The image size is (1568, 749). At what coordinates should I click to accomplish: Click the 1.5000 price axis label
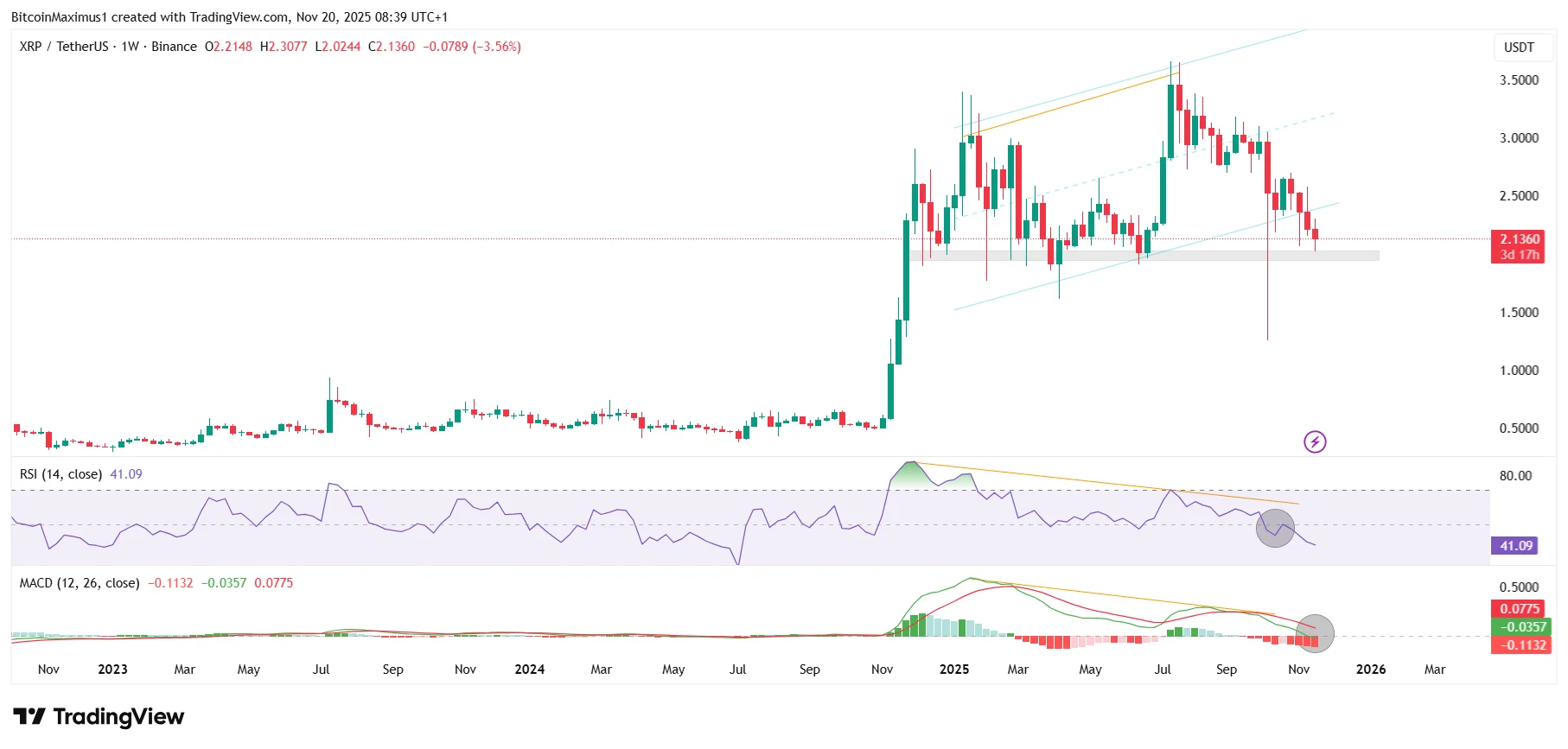[1519, 313]
